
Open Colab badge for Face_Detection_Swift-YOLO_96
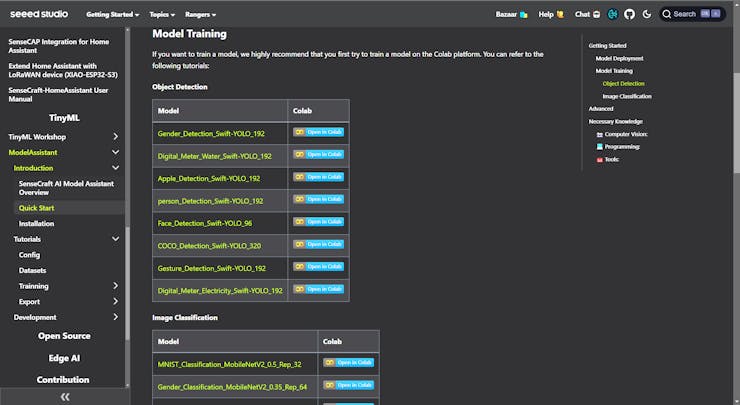pos(319,222)
